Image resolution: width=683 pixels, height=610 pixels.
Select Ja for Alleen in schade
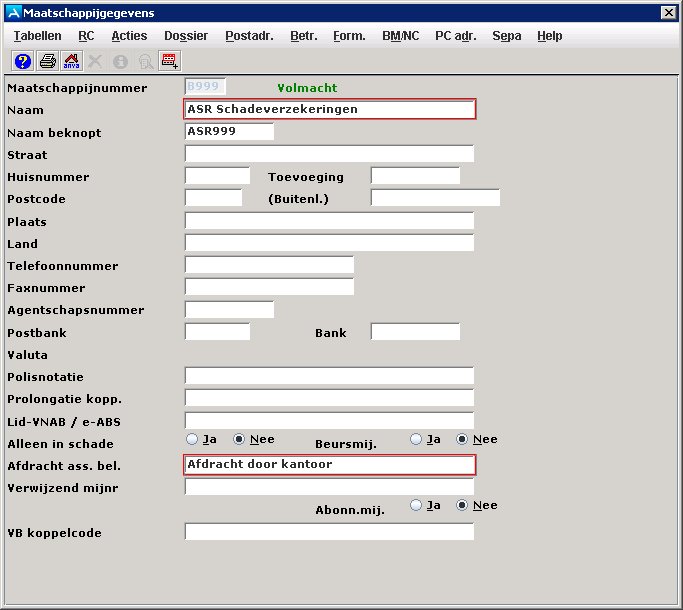(x=192, y=439)
